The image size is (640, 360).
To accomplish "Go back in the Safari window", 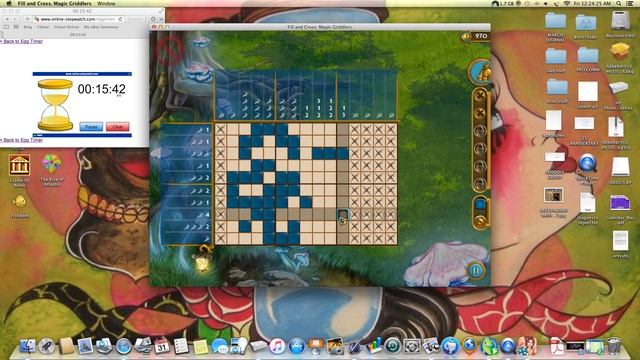I will point(7,19).
